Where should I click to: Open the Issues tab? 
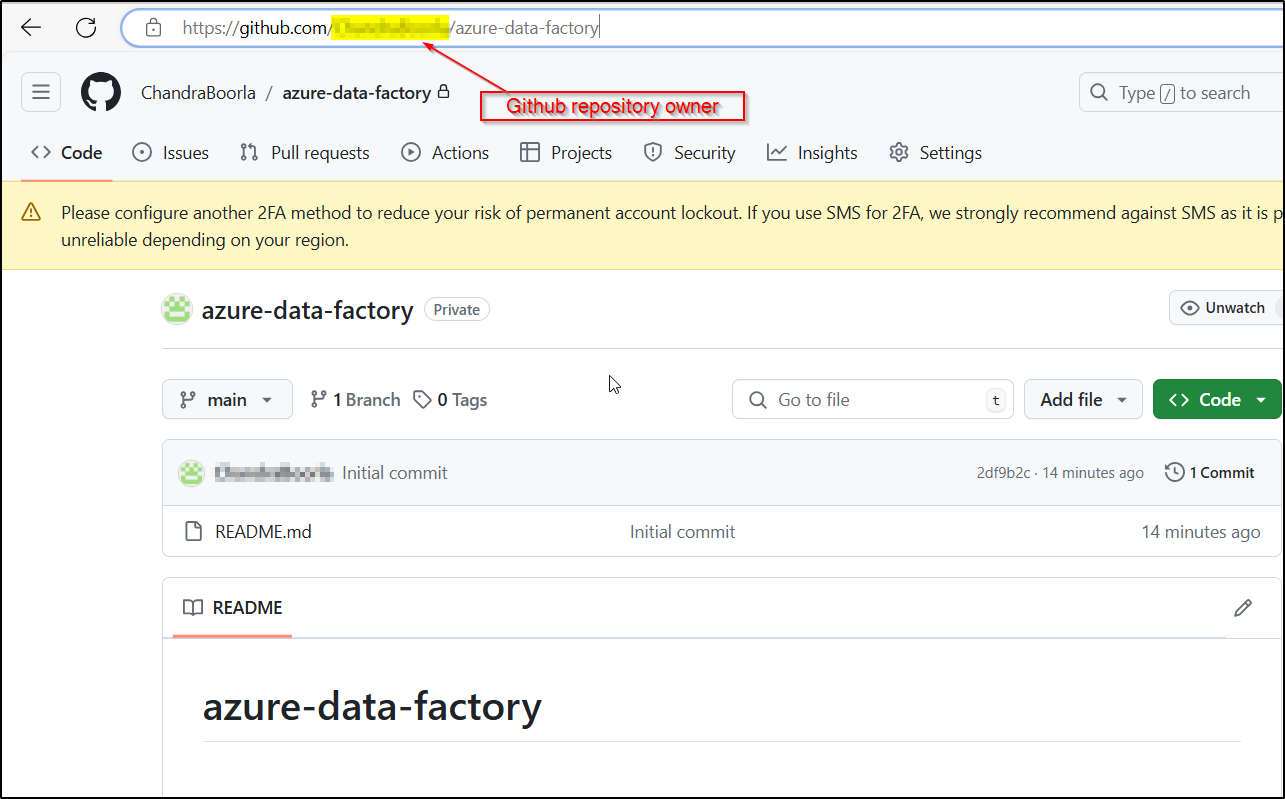171,153
